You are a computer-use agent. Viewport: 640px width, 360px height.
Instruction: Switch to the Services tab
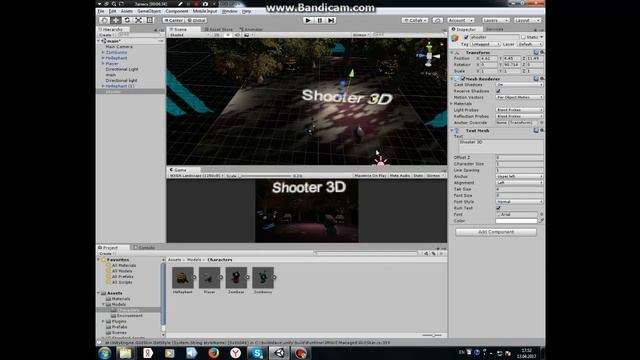click(x=494, y=29)
